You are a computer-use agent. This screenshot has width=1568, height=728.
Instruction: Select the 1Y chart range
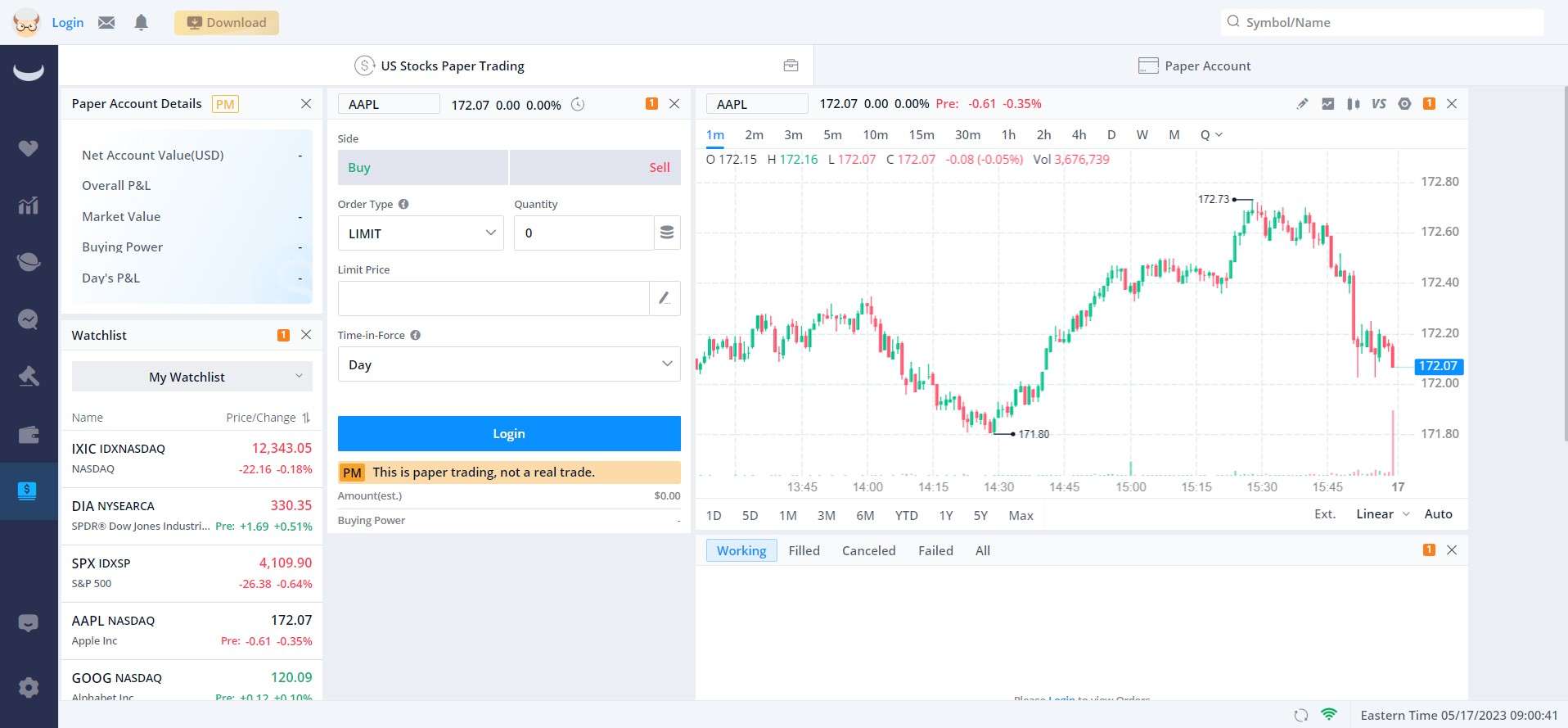tap(946, 516)
